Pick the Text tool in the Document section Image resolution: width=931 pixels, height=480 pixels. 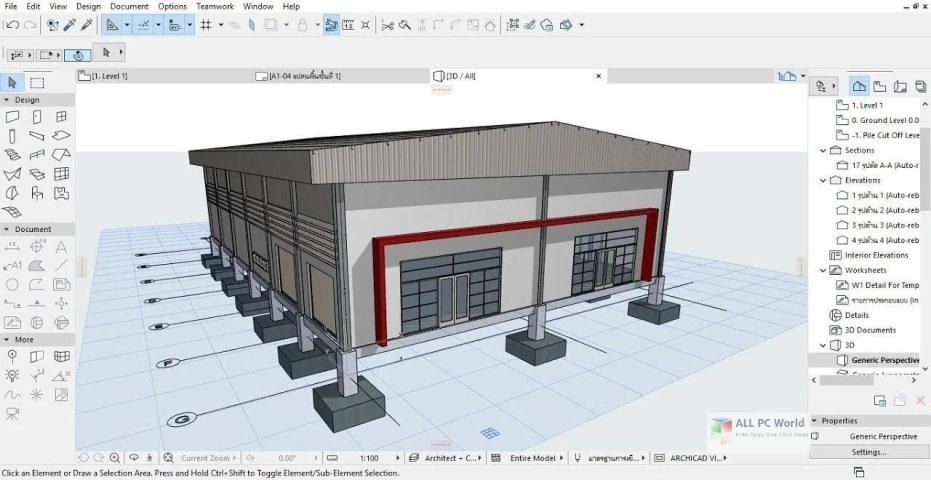(61, 247)
